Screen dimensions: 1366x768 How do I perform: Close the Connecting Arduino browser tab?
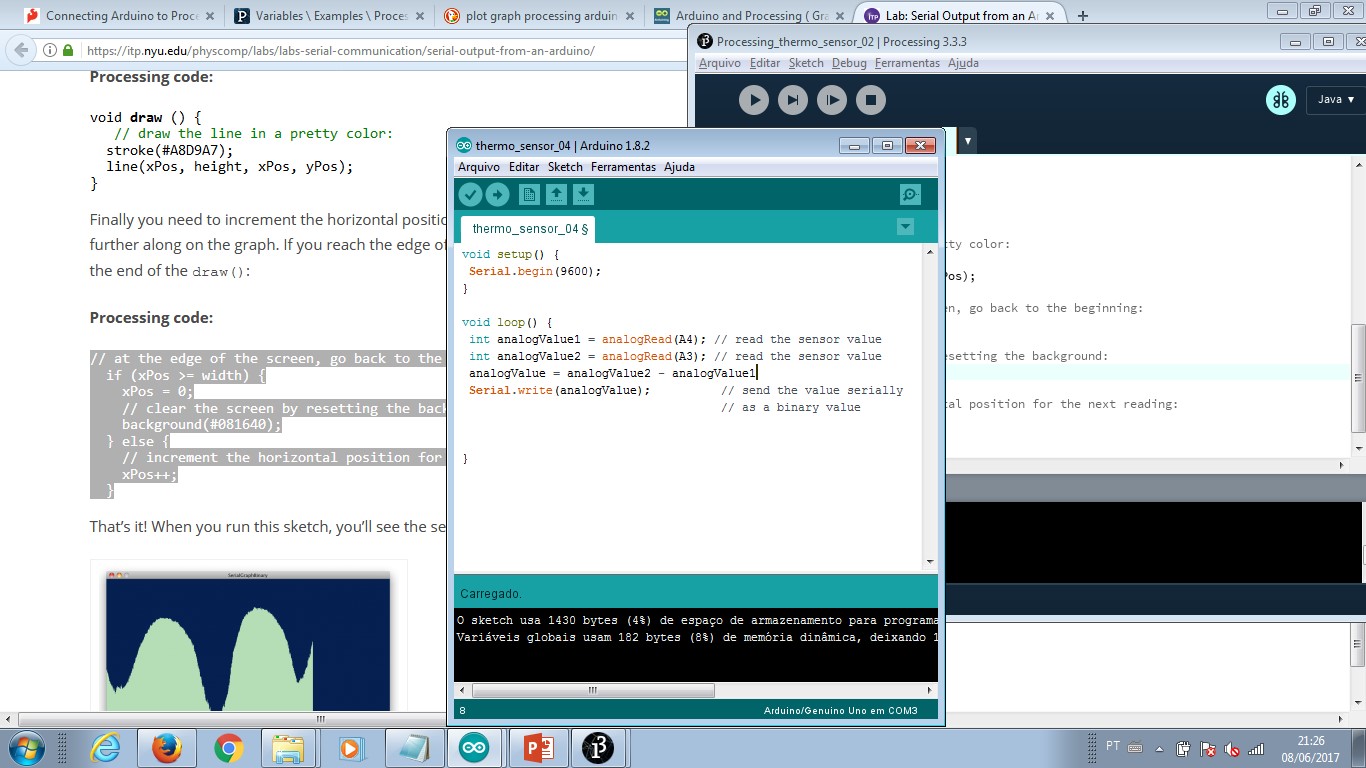point(210,16)
